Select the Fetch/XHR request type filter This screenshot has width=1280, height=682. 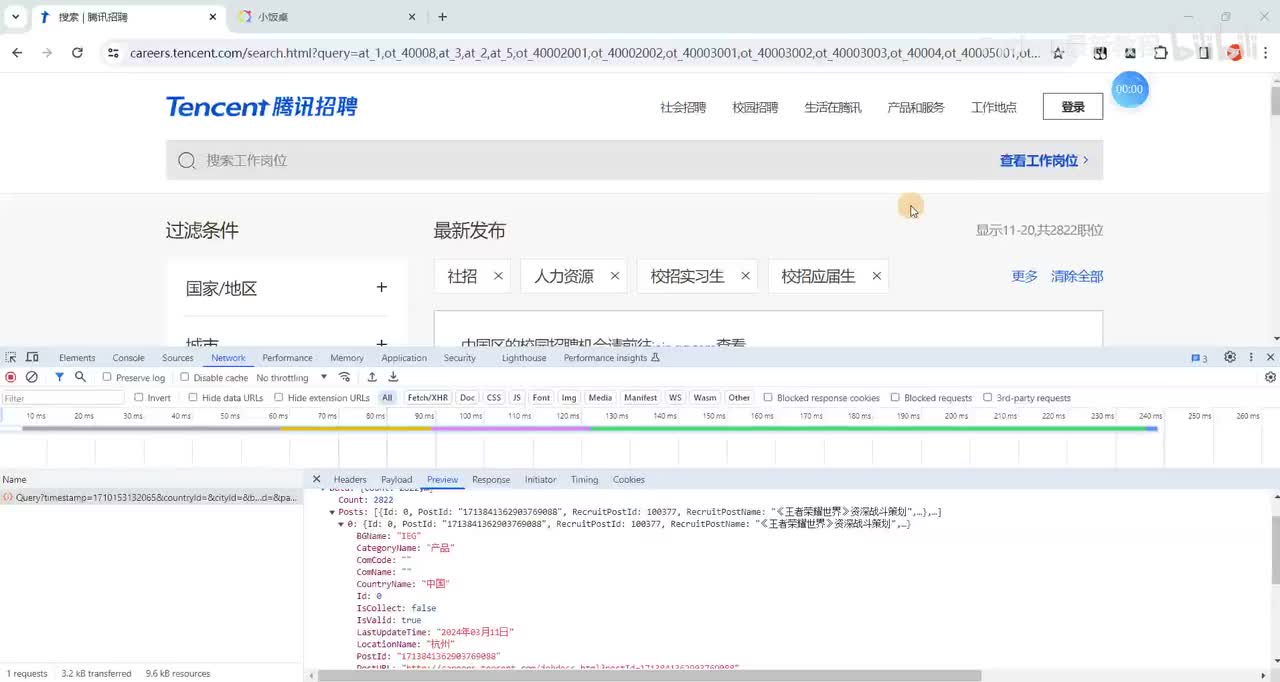[x=427, y=397]
